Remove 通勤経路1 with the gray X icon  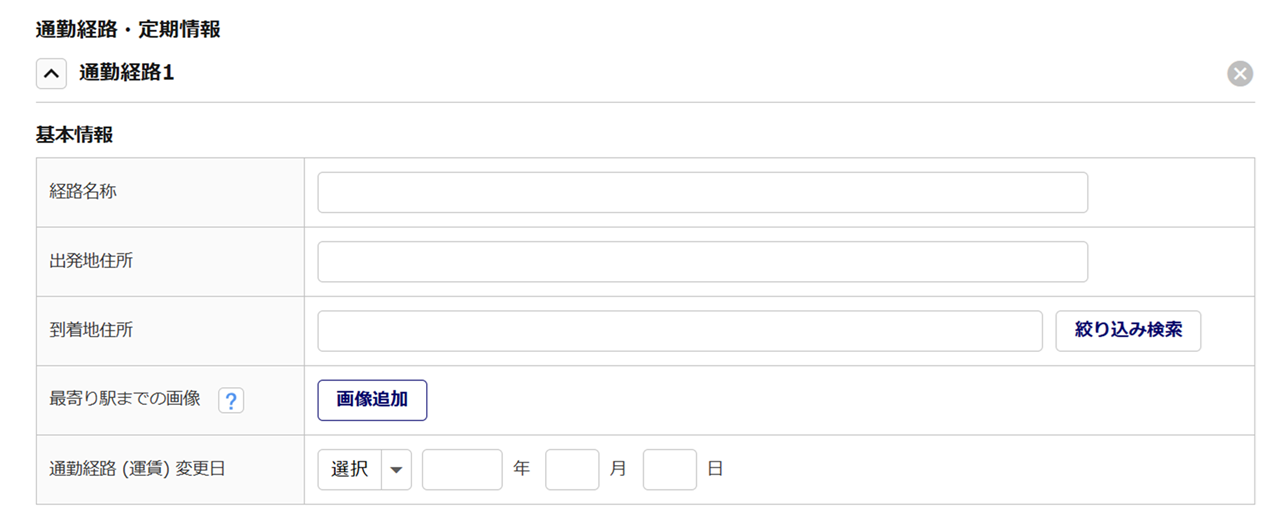point(1240,73)
